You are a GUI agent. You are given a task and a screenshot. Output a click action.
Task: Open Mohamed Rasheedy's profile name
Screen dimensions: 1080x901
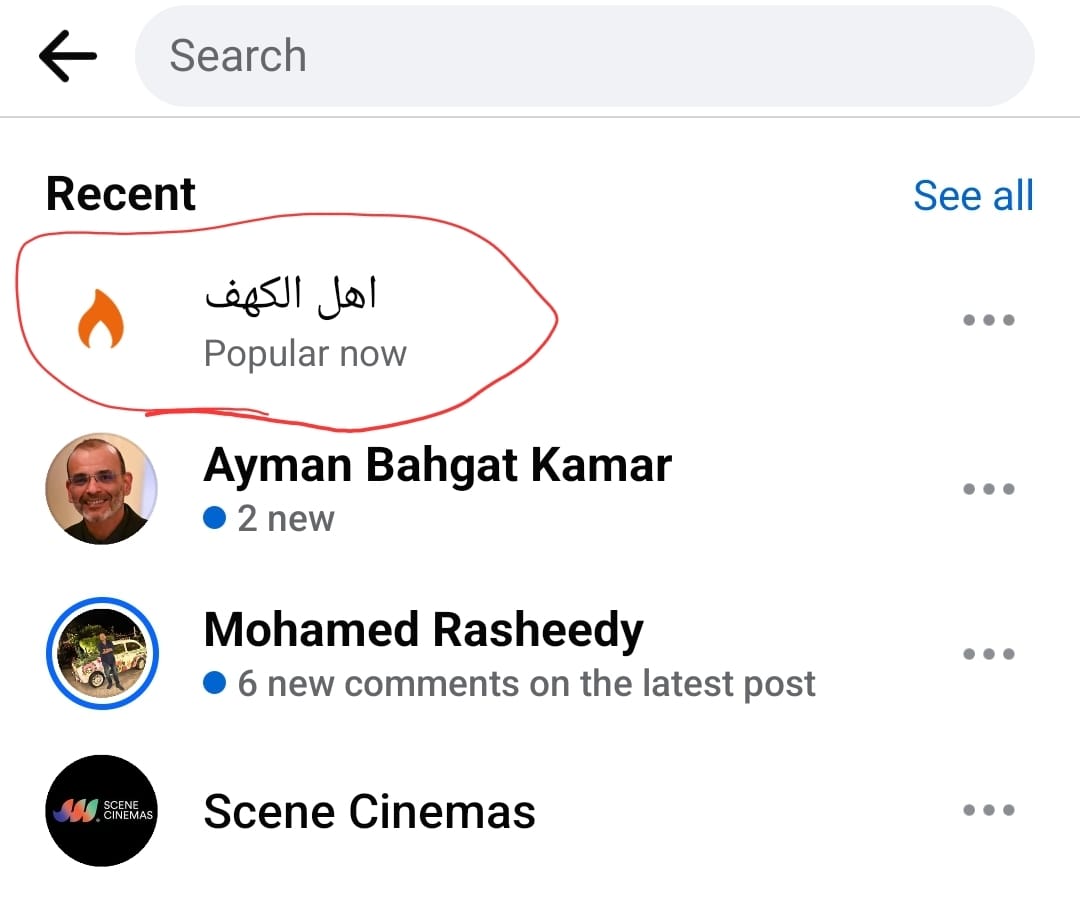(423, 630)
